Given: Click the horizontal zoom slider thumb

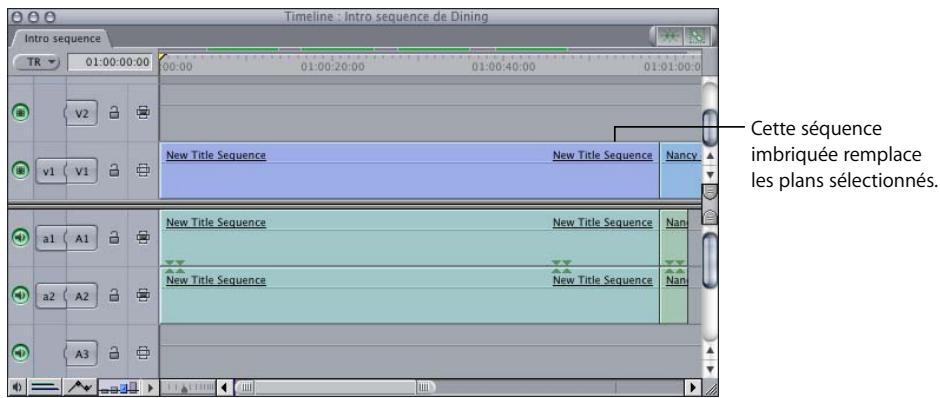Looking at the screenshot, I should (x=336, y=387).
